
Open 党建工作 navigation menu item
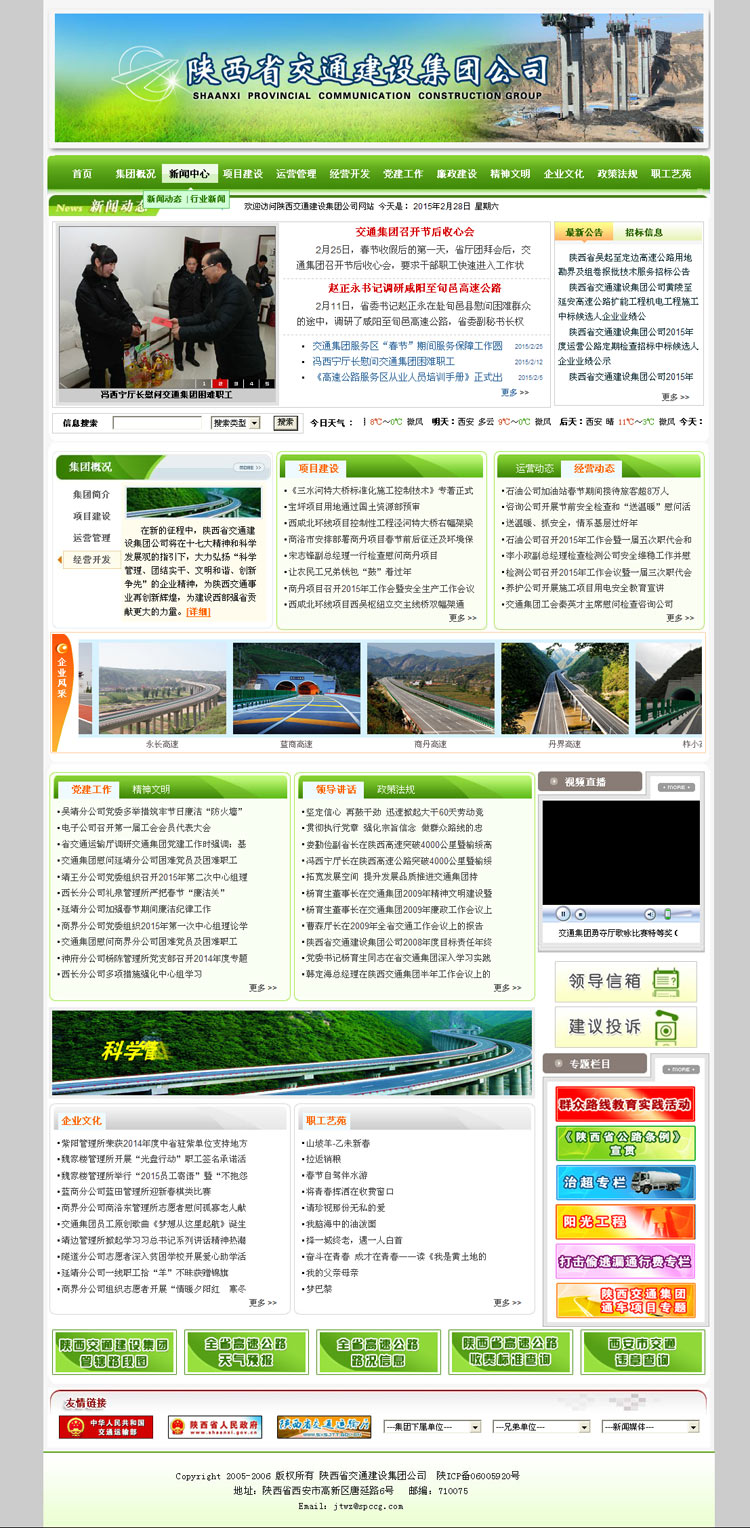403,174
